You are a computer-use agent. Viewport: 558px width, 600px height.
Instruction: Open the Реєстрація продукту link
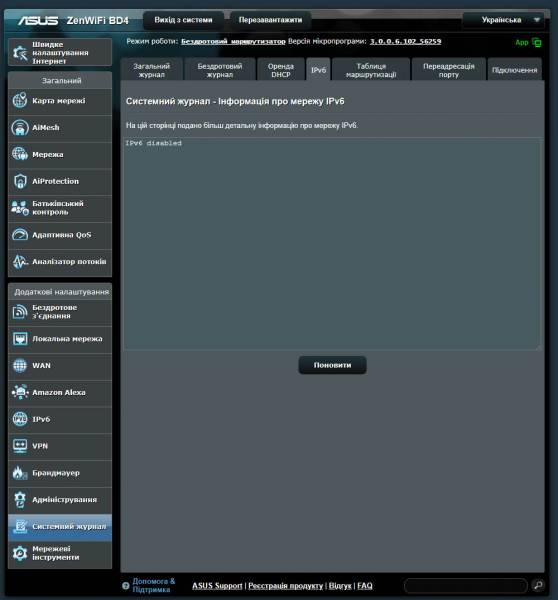(x=286, y=585)
